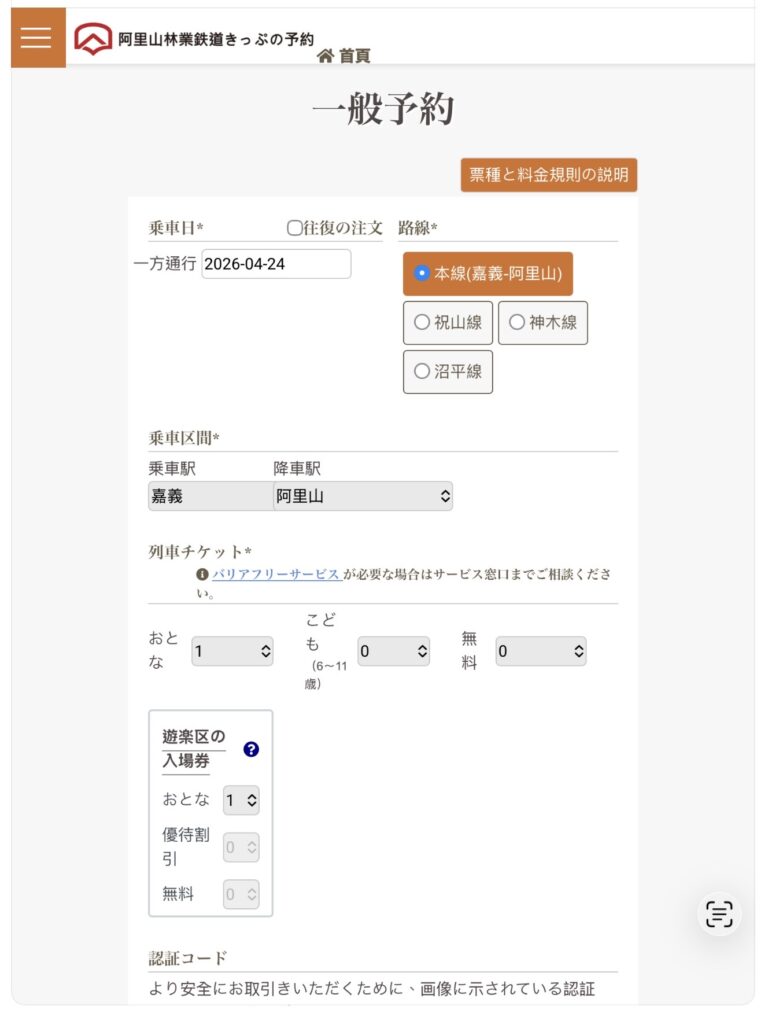Click the home icon labeled 首頁
Viewport: 765px width, 1024px height.
[x=325, y=56]
